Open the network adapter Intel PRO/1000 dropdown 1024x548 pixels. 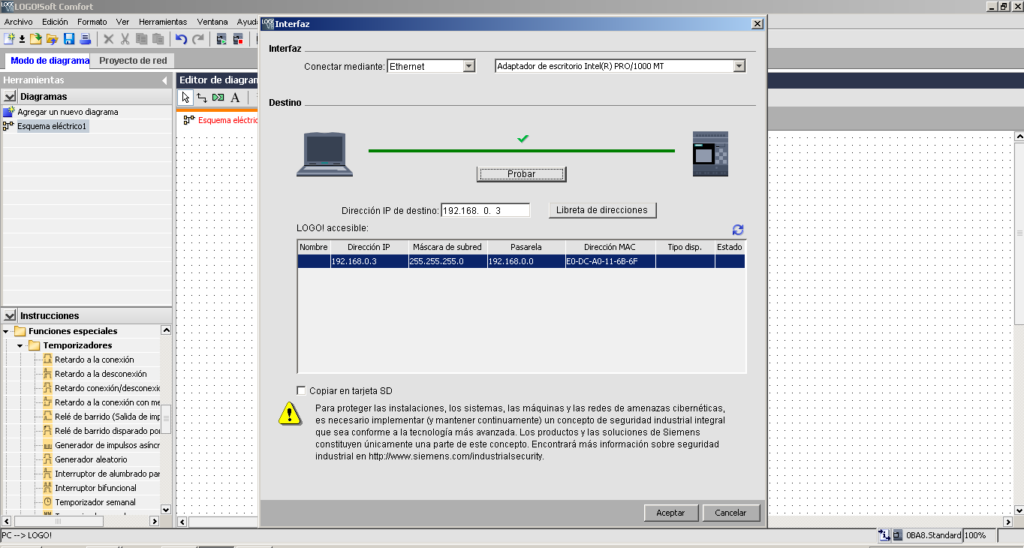(739, 66)
